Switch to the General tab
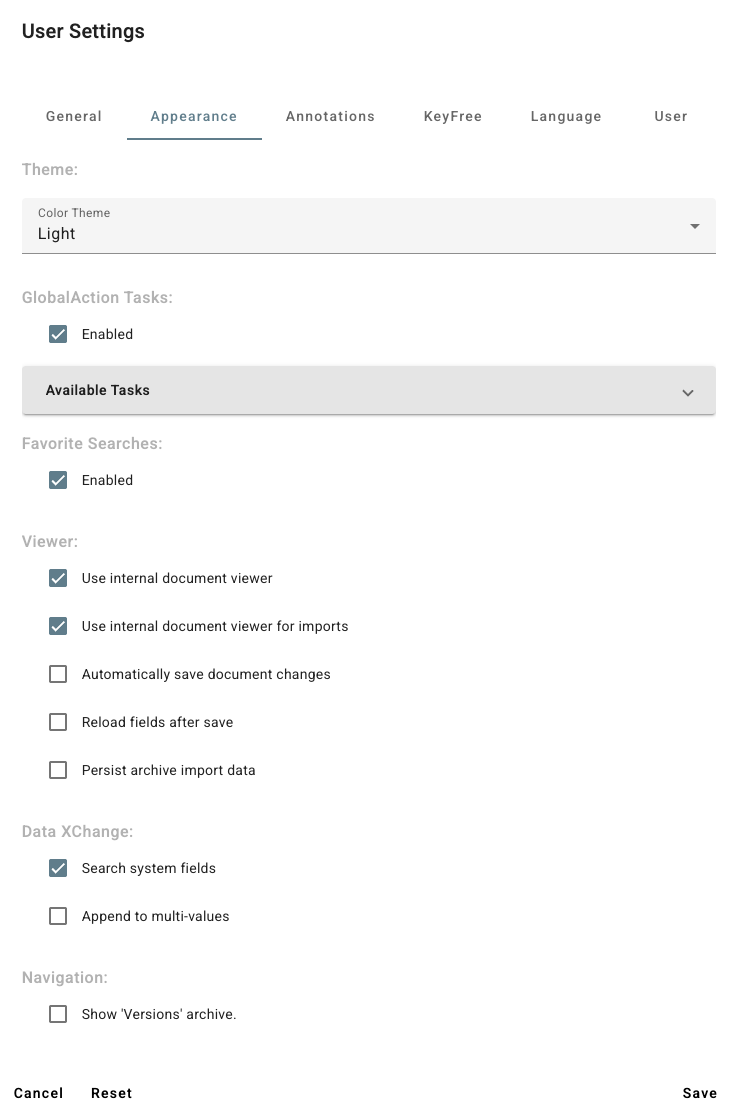Viewport: 739px width, 1116px height. 74,116
